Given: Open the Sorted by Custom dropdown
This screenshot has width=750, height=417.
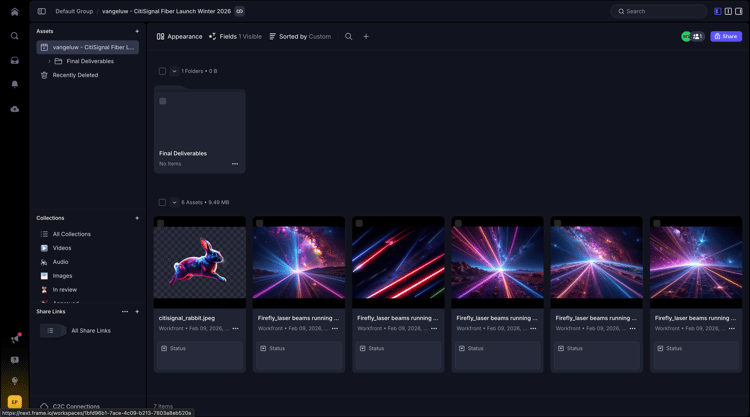Looking at the screenshot, I should click(300, 36).
